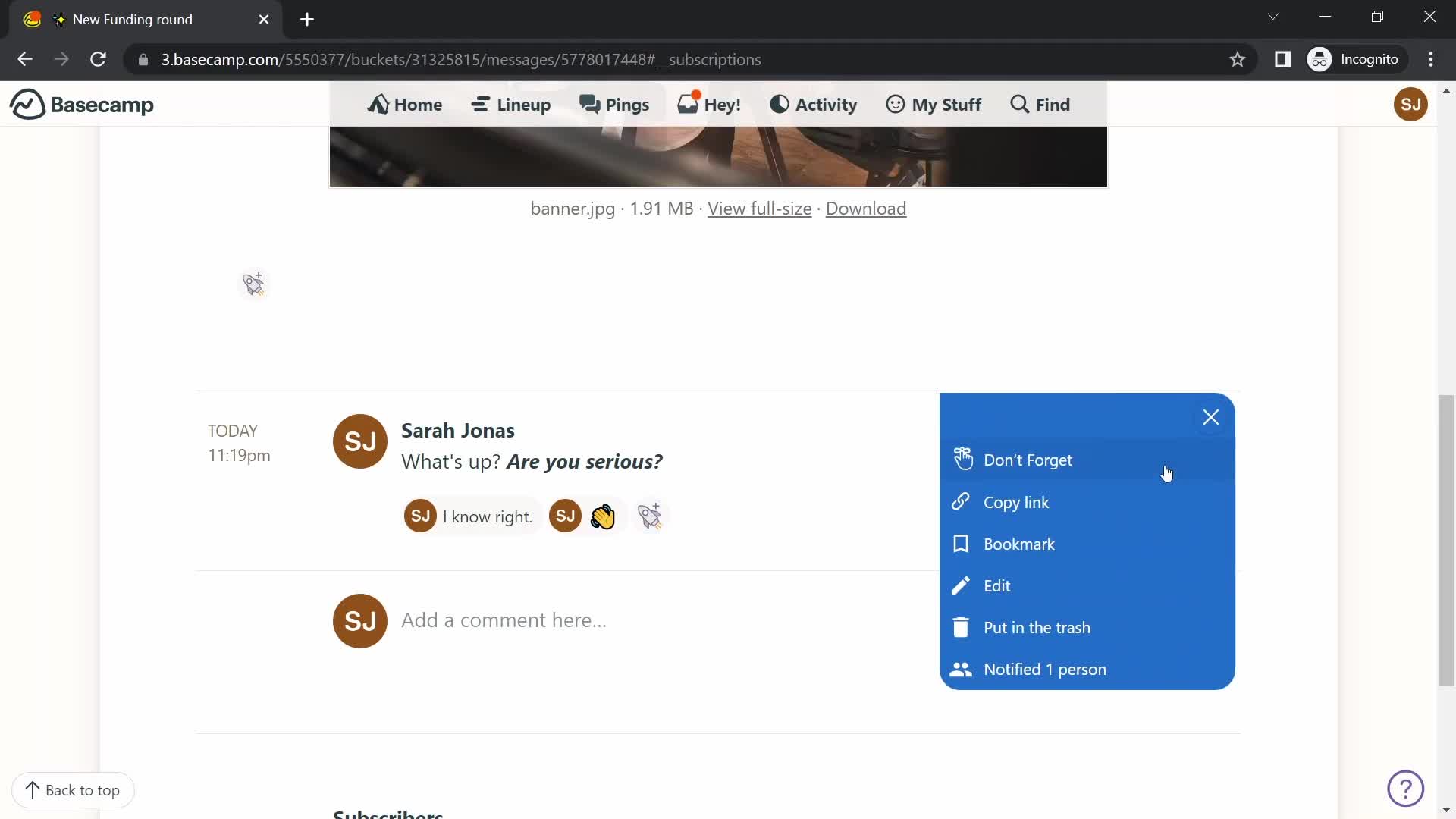1456x819 pixels.
Task: Click the Don't Forget reminder icon
Action: coord(961,459)
